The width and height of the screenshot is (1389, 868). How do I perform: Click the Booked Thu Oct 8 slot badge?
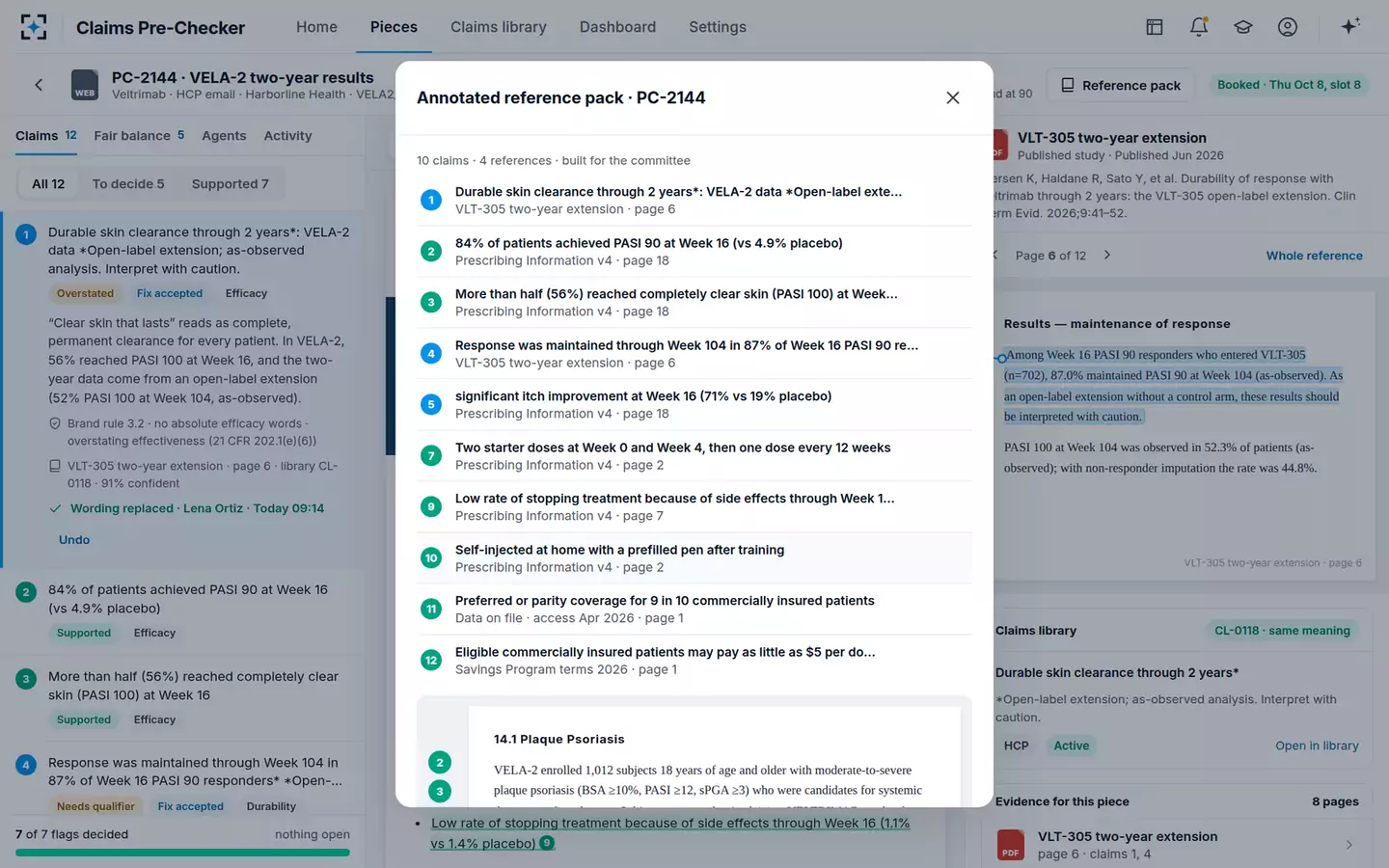tap(1289, 85)
